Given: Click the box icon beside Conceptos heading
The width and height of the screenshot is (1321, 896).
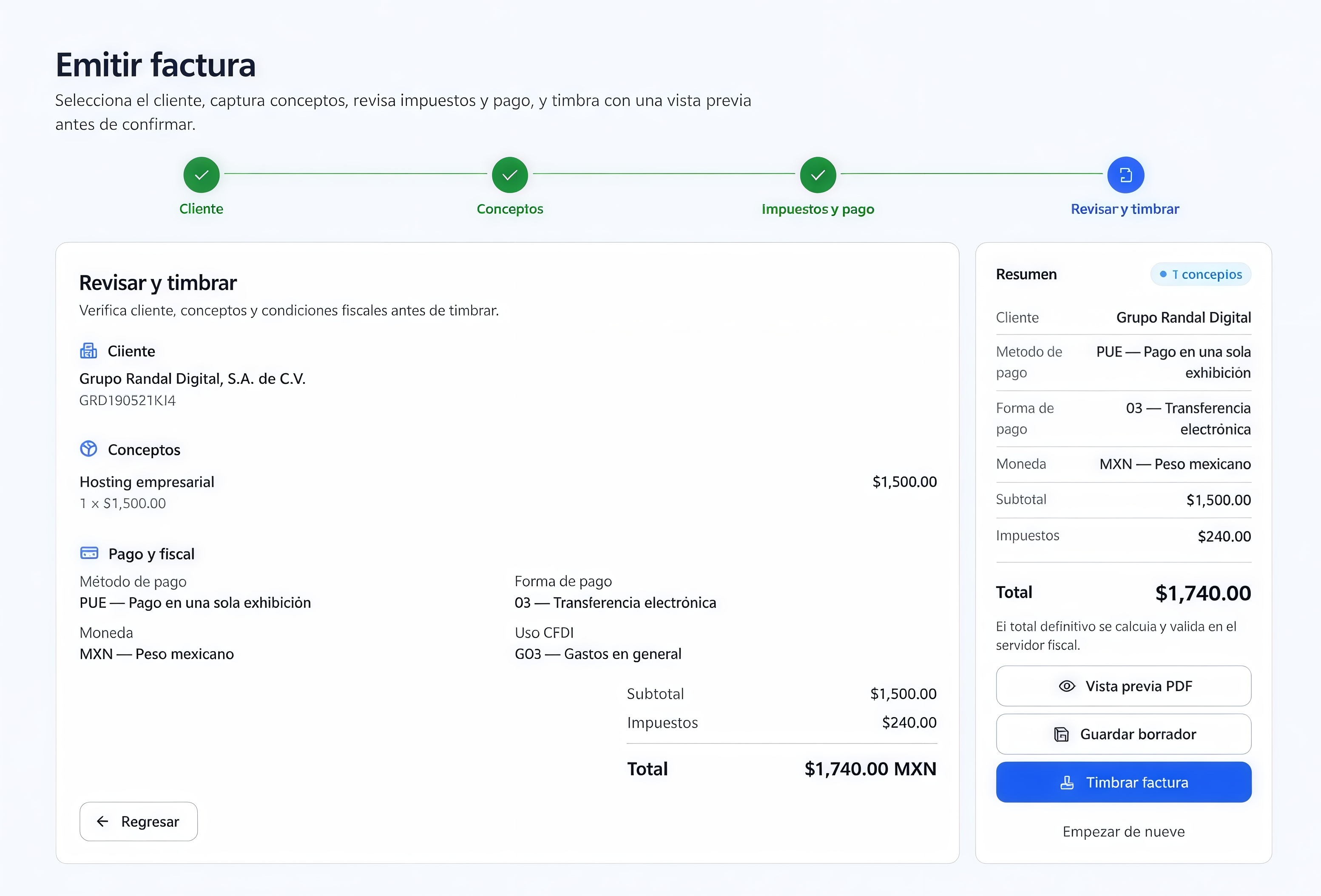Looking at the screenshot, I should tap(89, 448).
